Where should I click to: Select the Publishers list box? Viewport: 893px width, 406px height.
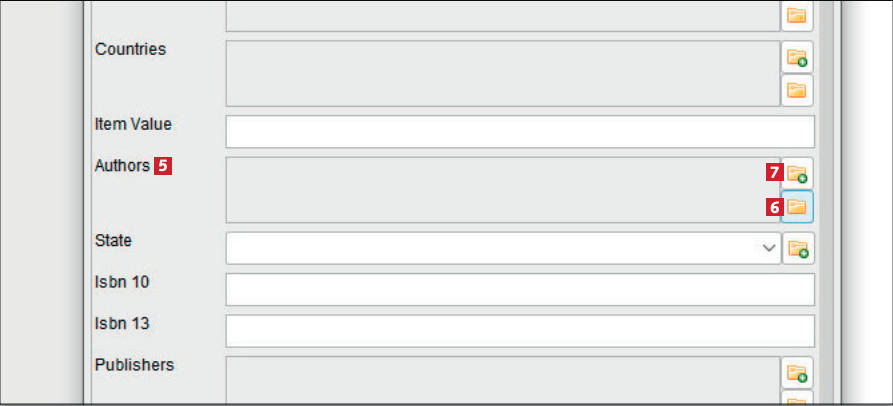pyautogui.click(x=502, y=380)
